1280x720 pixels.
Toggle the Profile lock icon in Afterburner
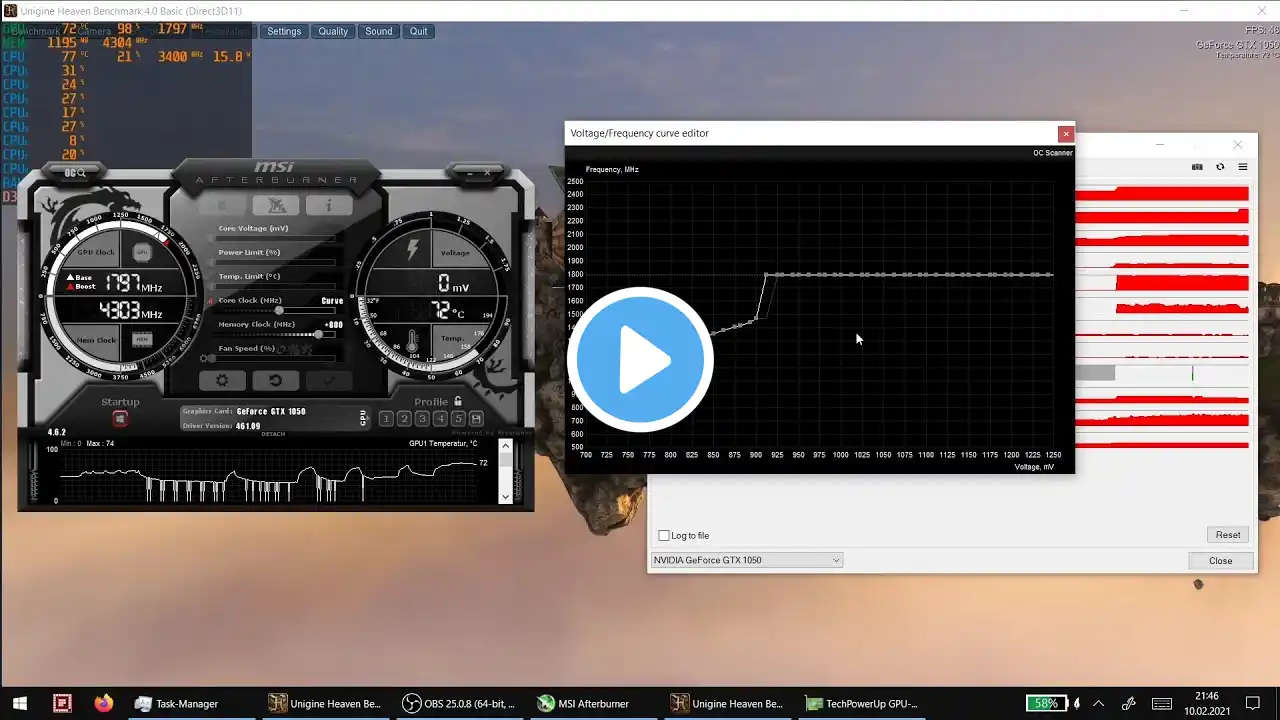click(458, 401)
